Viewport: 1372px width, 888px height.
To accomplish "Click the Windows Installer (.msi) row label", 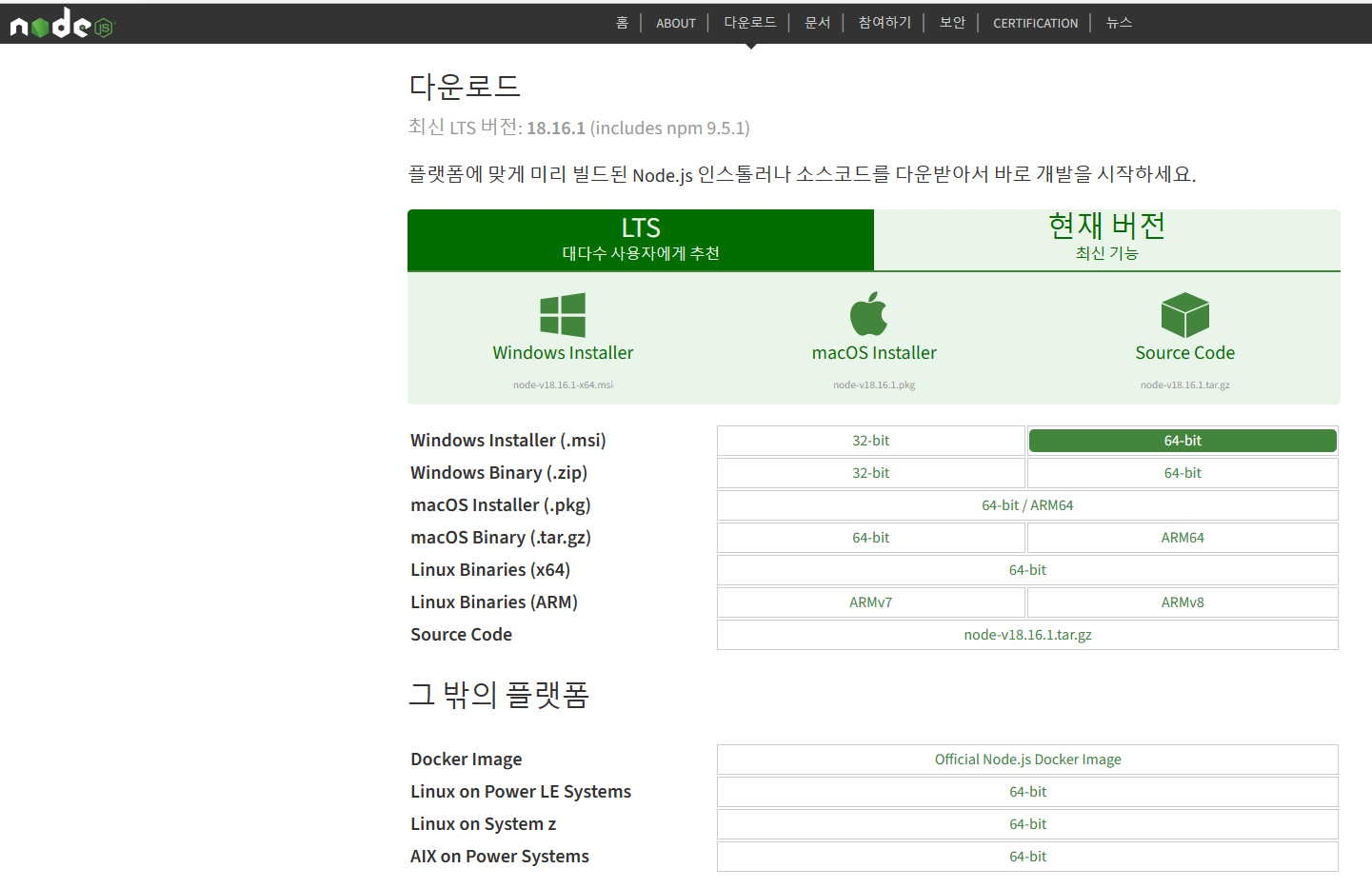I will pos(508,441).
